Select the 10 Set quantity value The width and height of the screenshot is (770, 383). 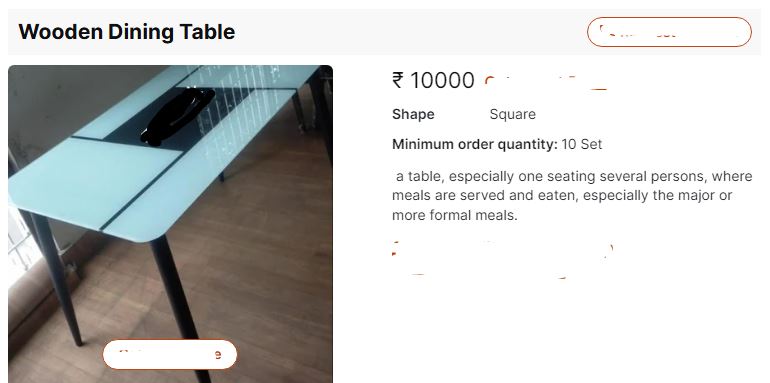click(581, 144)
